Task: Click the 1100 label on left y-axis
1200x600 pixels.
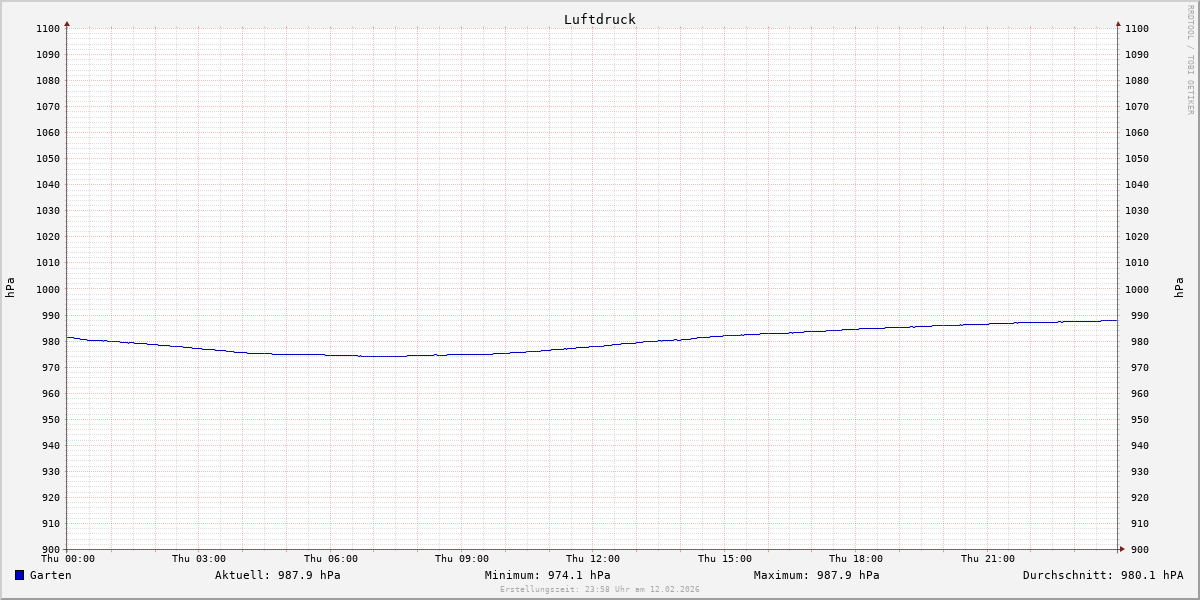Action: (x=48, y=28)
